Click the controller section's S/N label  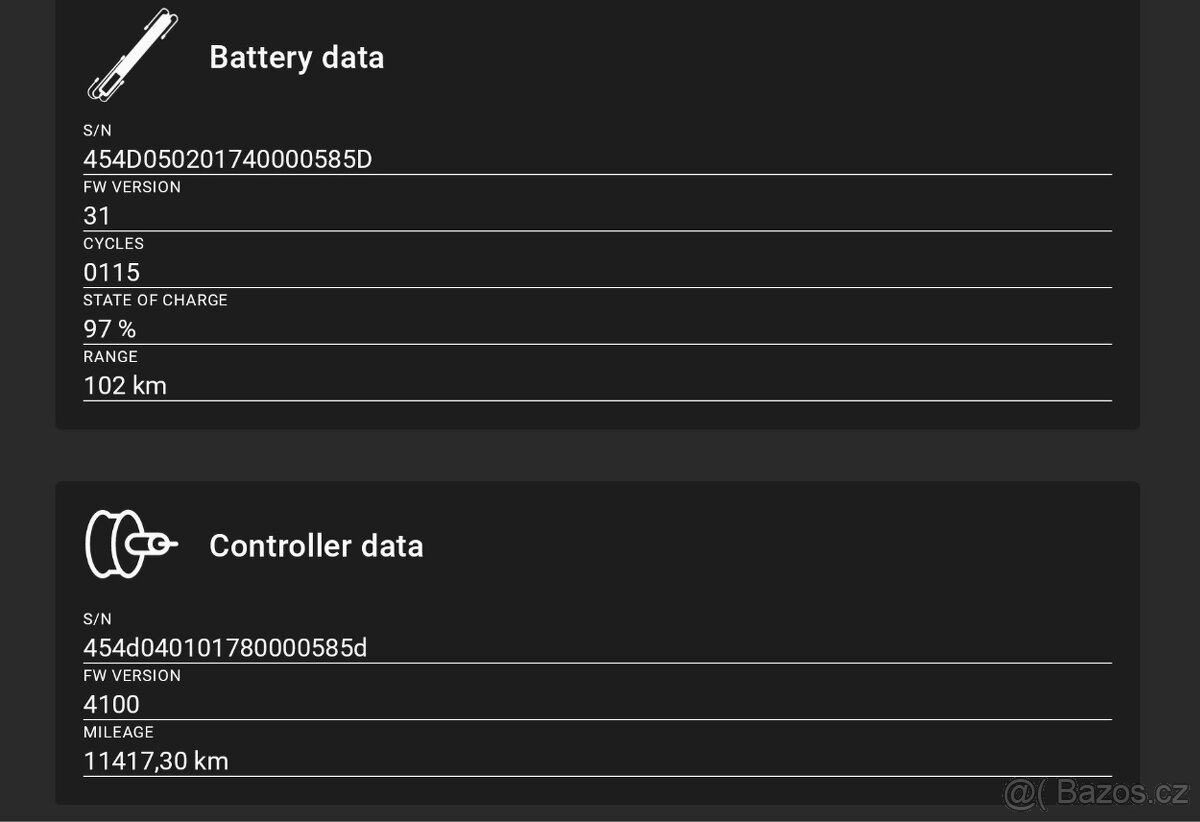click(x=97, y=619)
